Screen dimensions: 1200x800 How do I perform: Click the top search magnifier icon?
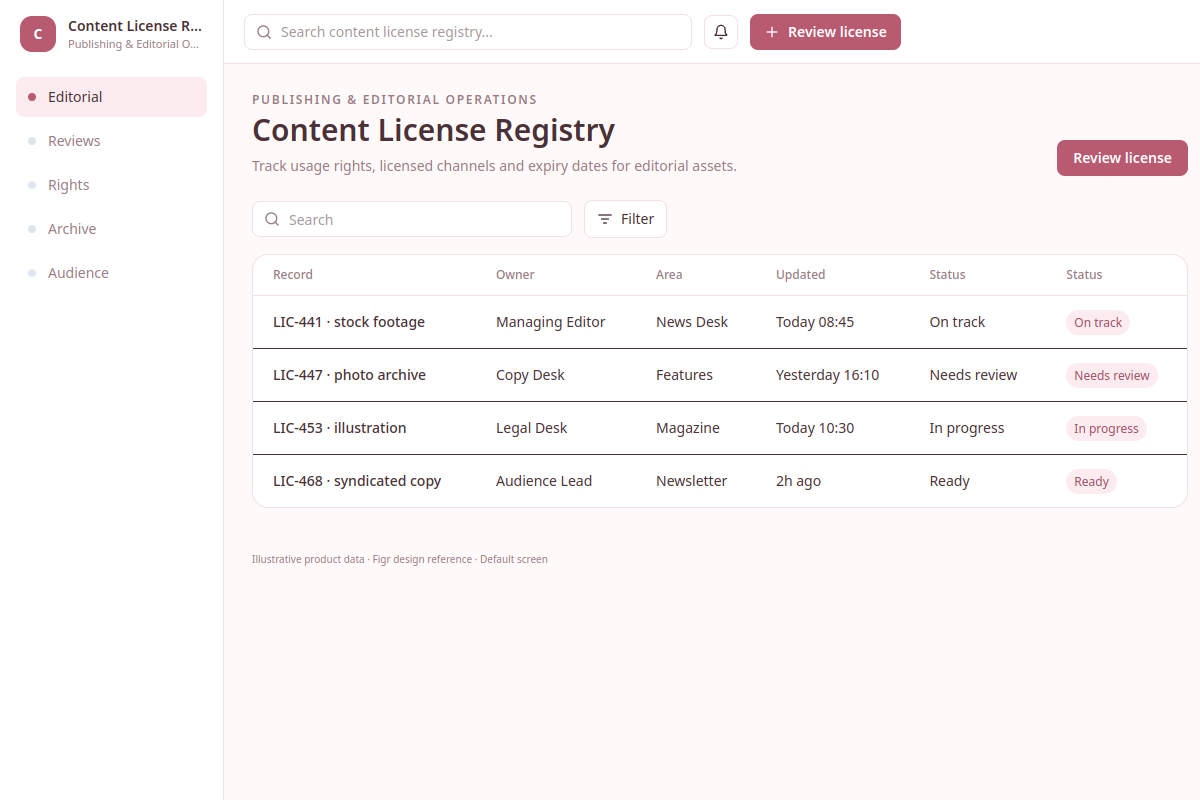[264, 32]
